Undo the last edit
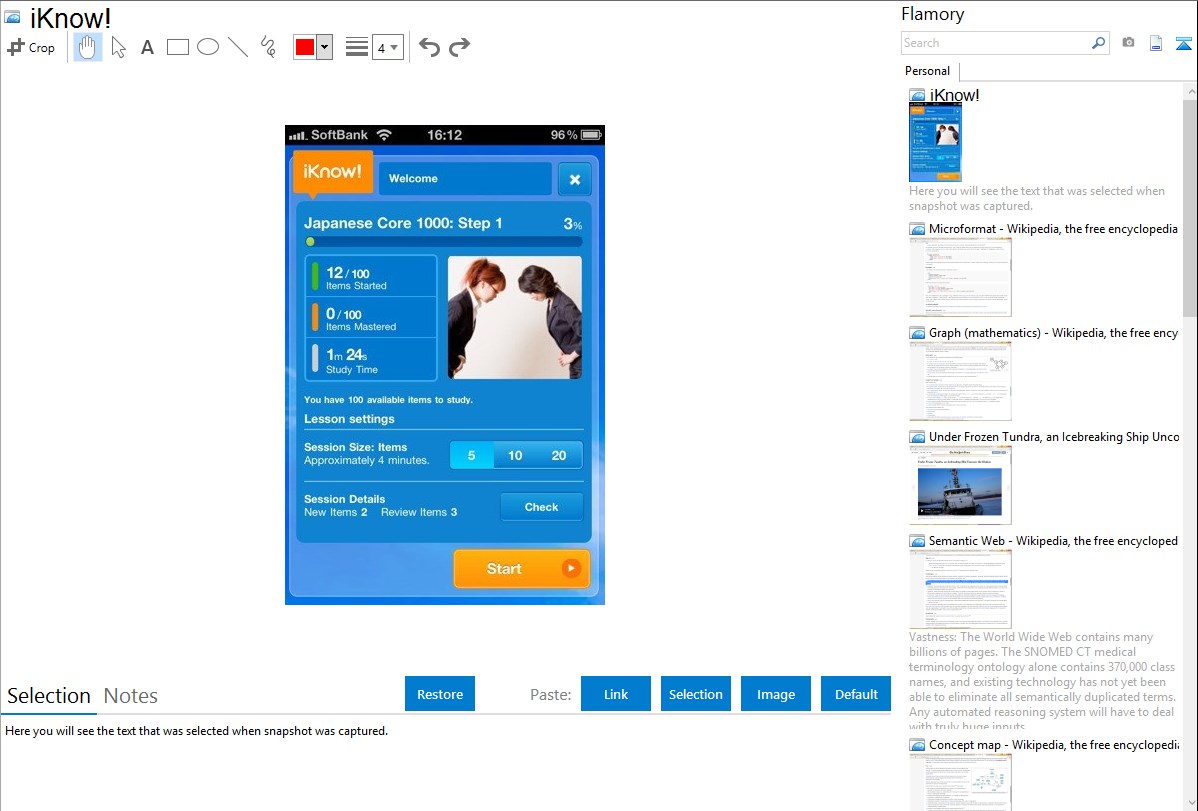This screenshot has height=811, width=1198. pos(429,47)
